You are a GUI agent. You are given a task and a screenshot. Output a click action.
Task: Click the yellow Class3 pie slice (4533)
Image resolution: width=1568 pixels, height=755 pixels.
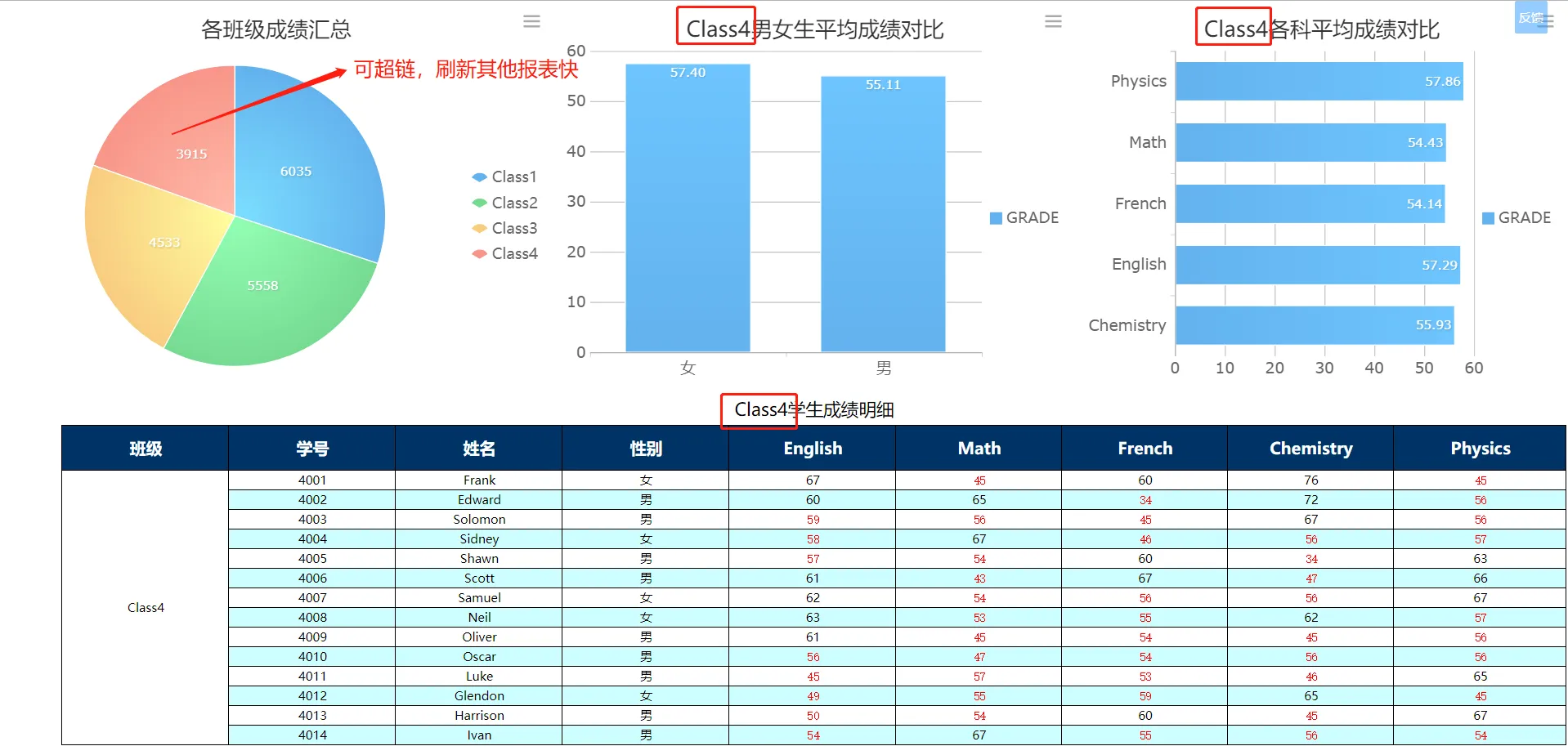tap(151, 245)
